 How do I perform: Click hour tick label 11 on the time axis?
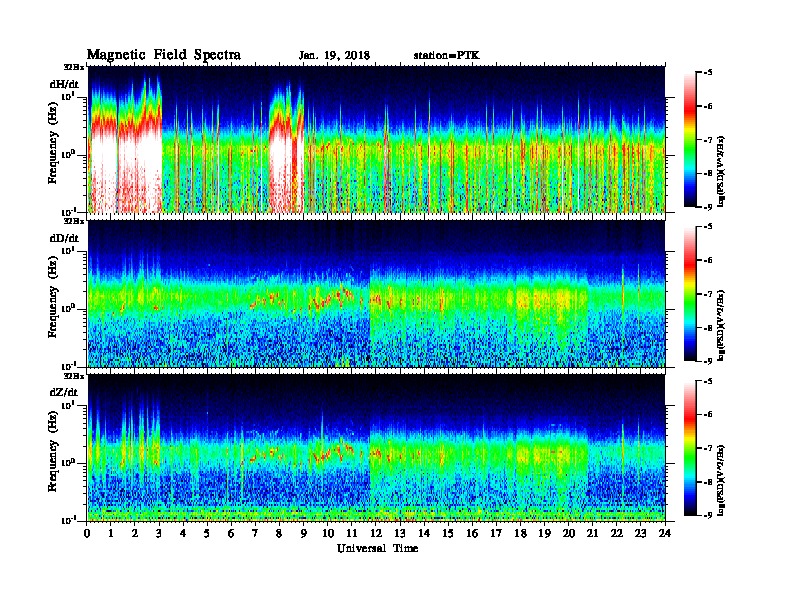pos(352,534)
